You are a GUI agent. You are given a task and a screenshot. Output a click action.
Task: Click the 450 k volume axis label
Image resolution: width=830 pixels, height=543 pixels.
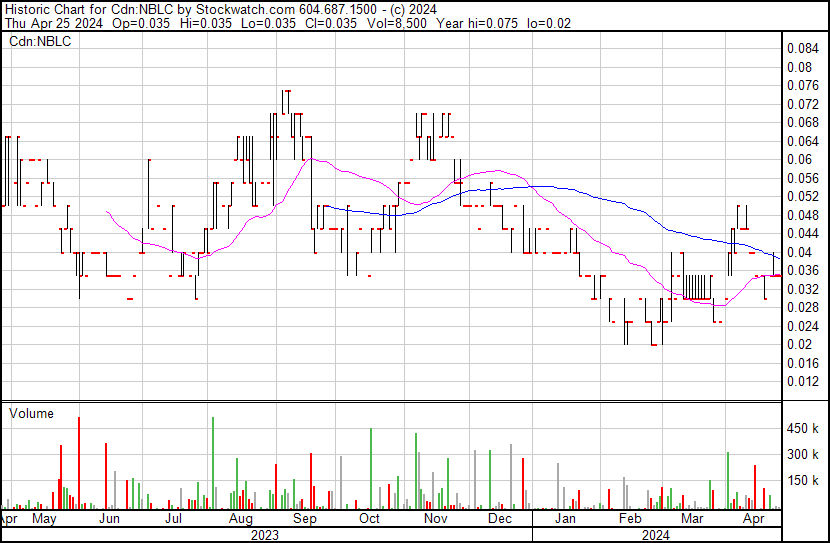click(x=804, y=429)
